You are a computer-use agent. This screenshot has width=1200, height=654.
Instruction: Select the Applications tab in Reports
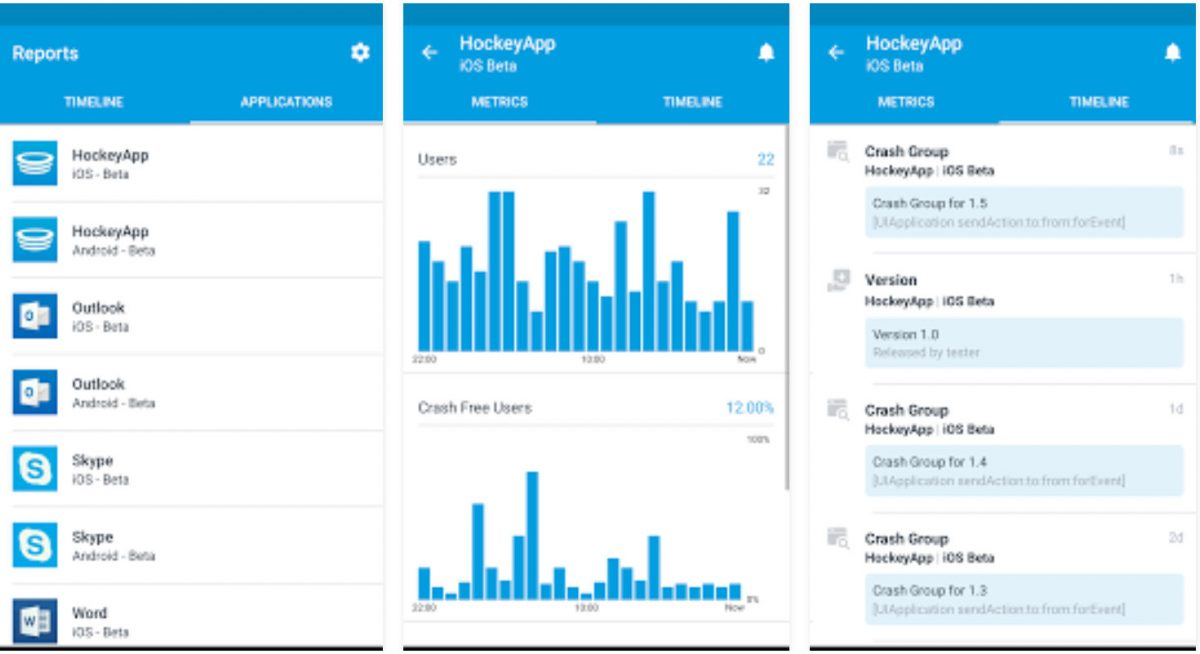pyautogui.click(x=286, y=102)
